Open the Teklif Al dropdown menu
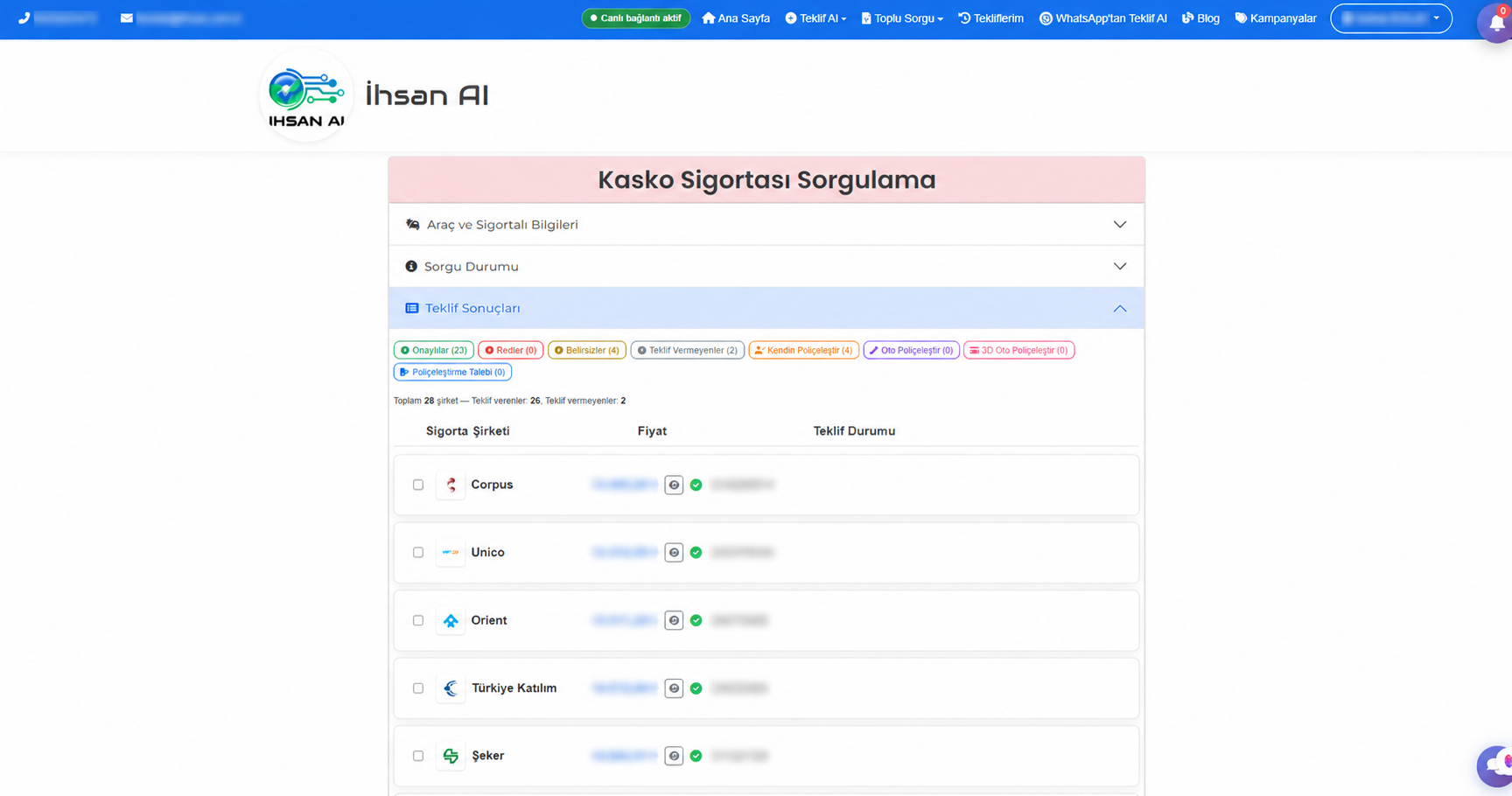 click(x=815, y=17)
